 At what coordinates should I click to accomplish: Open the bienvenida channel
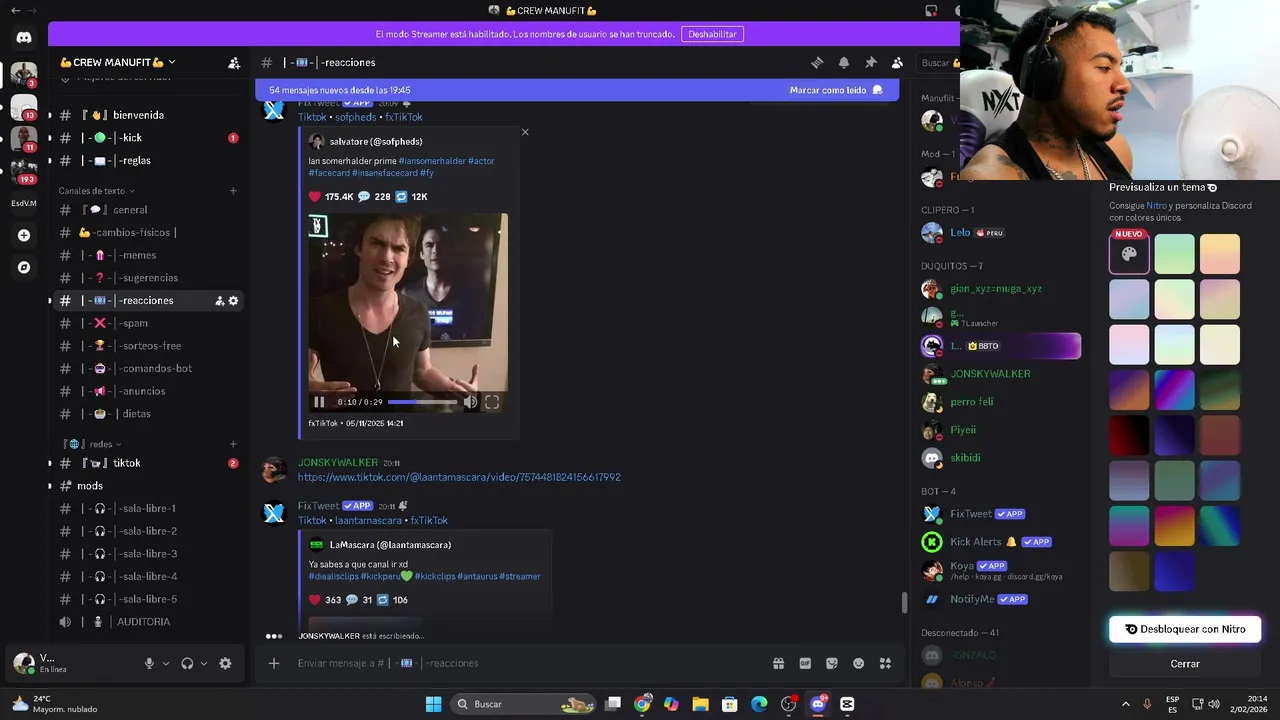click(148, 115)
